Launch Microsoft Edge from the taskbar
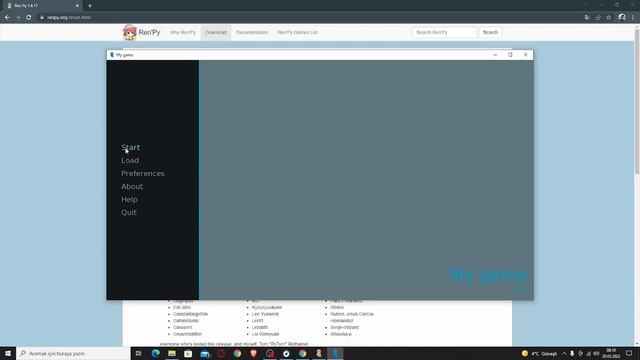Image resolution: width=640 pixels, height=360 pixels. point(156,353)
